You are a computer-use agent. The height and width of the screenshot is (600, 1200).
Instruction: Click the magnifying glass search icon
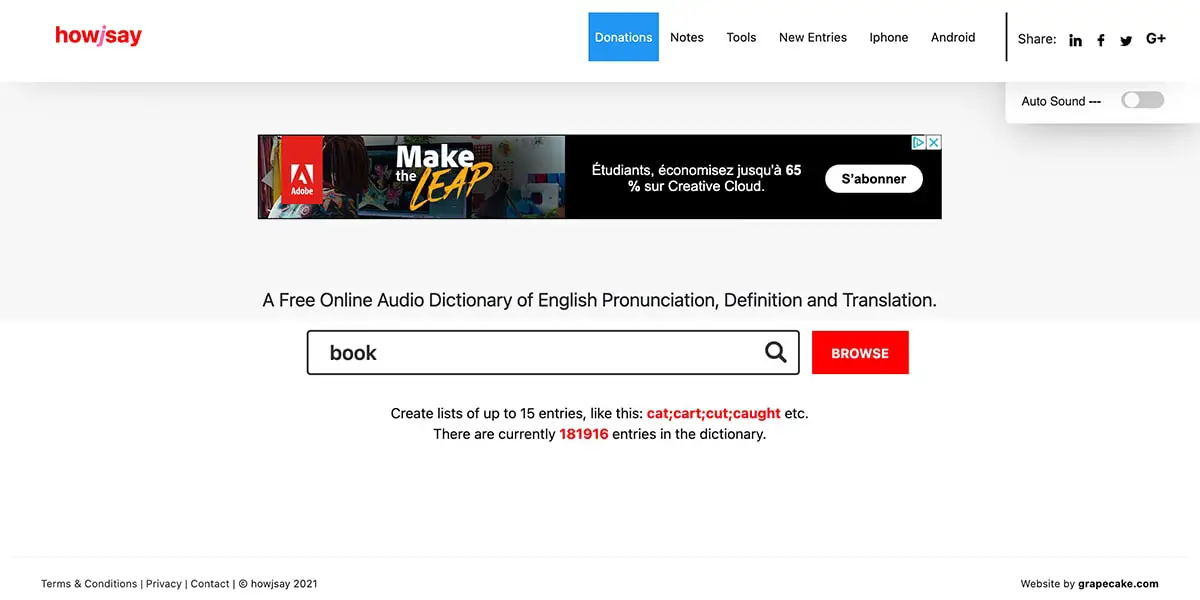tap(775, 352)
